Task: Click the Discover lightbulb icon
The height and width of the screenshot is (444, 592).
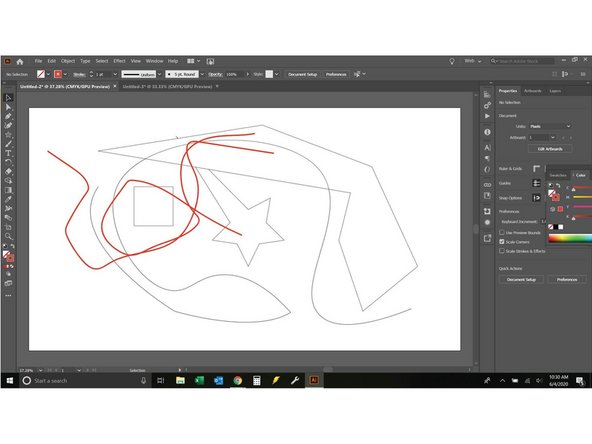Action: coord(452,61)
